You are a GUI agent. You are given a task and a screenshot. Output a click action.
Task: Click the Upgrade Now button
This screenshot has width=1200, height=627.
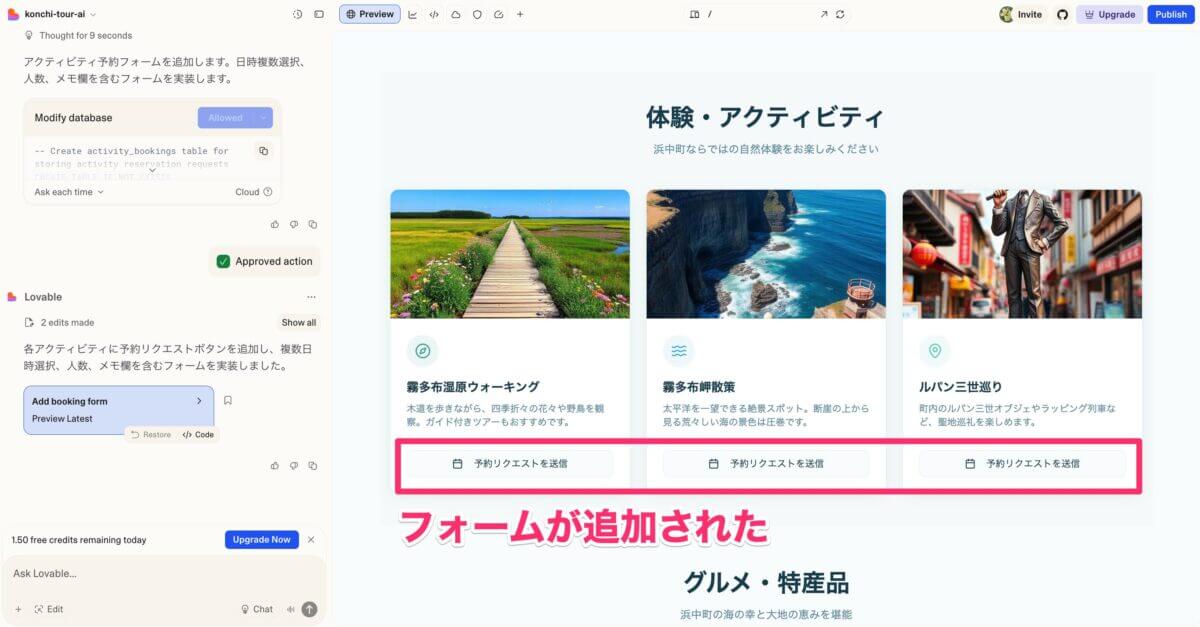coord(261,540)
